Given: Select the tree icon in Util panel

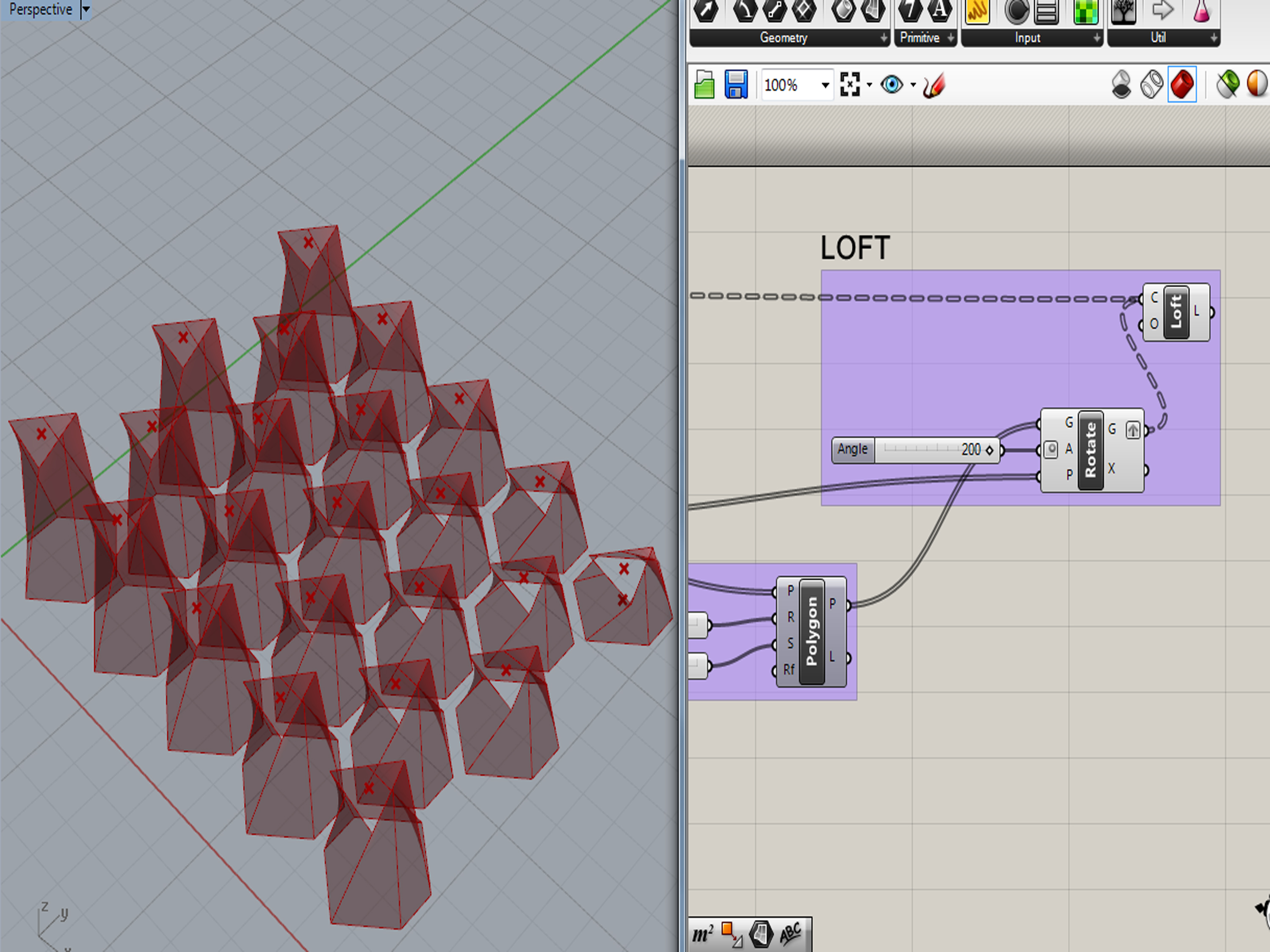Looking at the screenshot, I should pos(1124,11).
